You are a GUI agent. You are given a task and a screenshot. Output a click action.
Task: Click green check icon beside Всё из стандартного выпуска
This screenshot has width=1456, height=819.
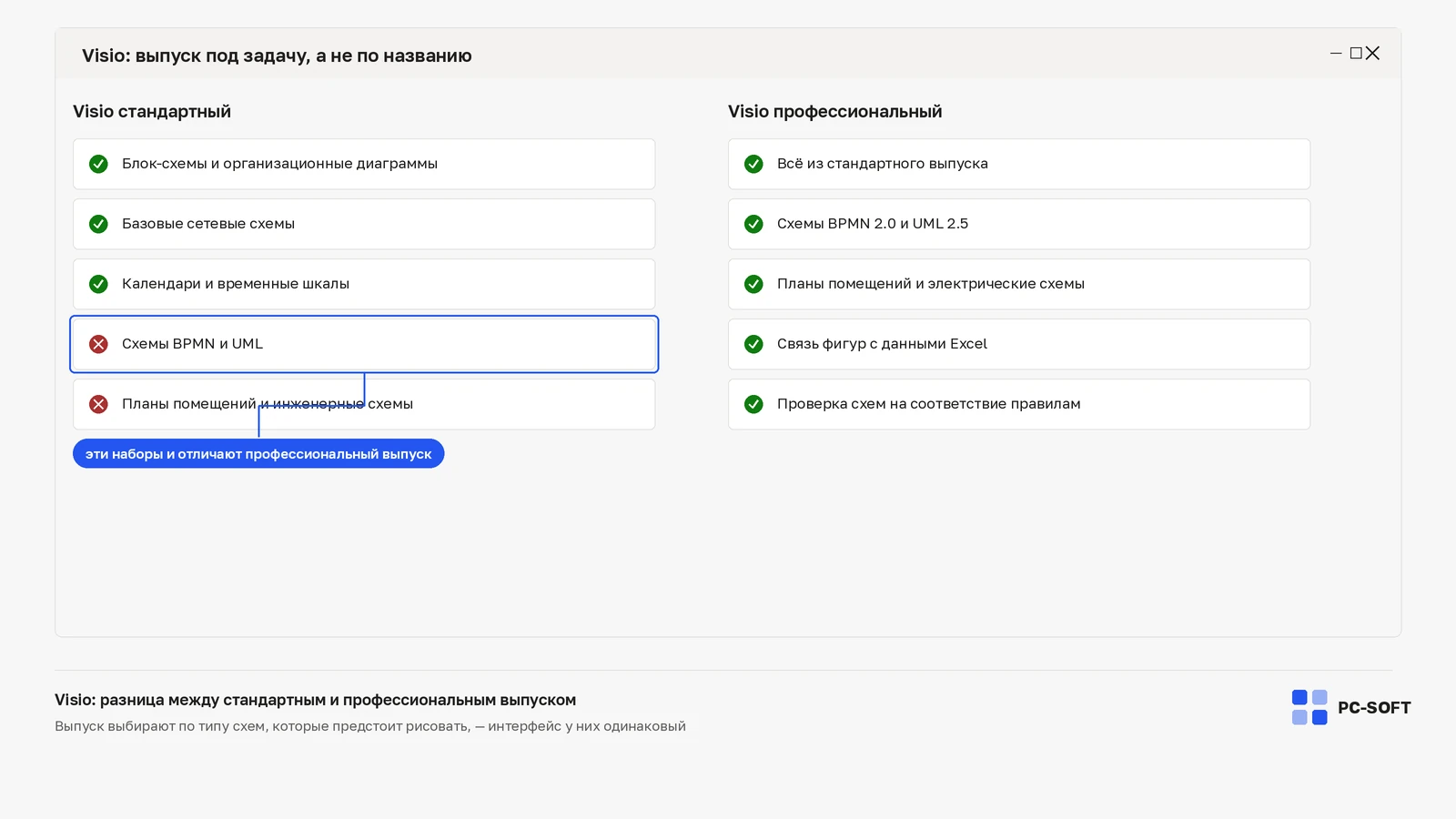click(753, 164)
